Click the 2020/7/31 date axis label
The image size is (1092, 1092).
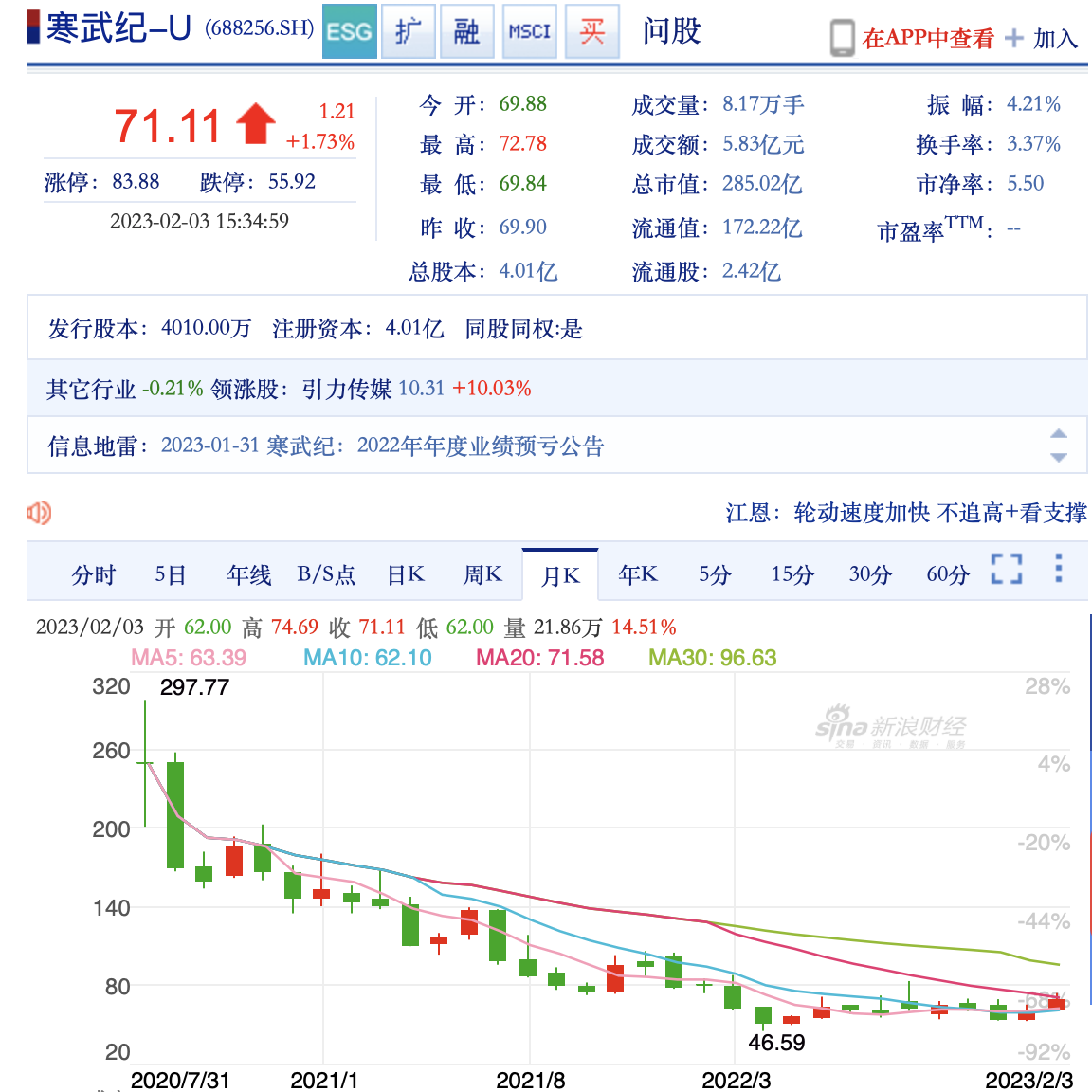(x=180, y=1081)
